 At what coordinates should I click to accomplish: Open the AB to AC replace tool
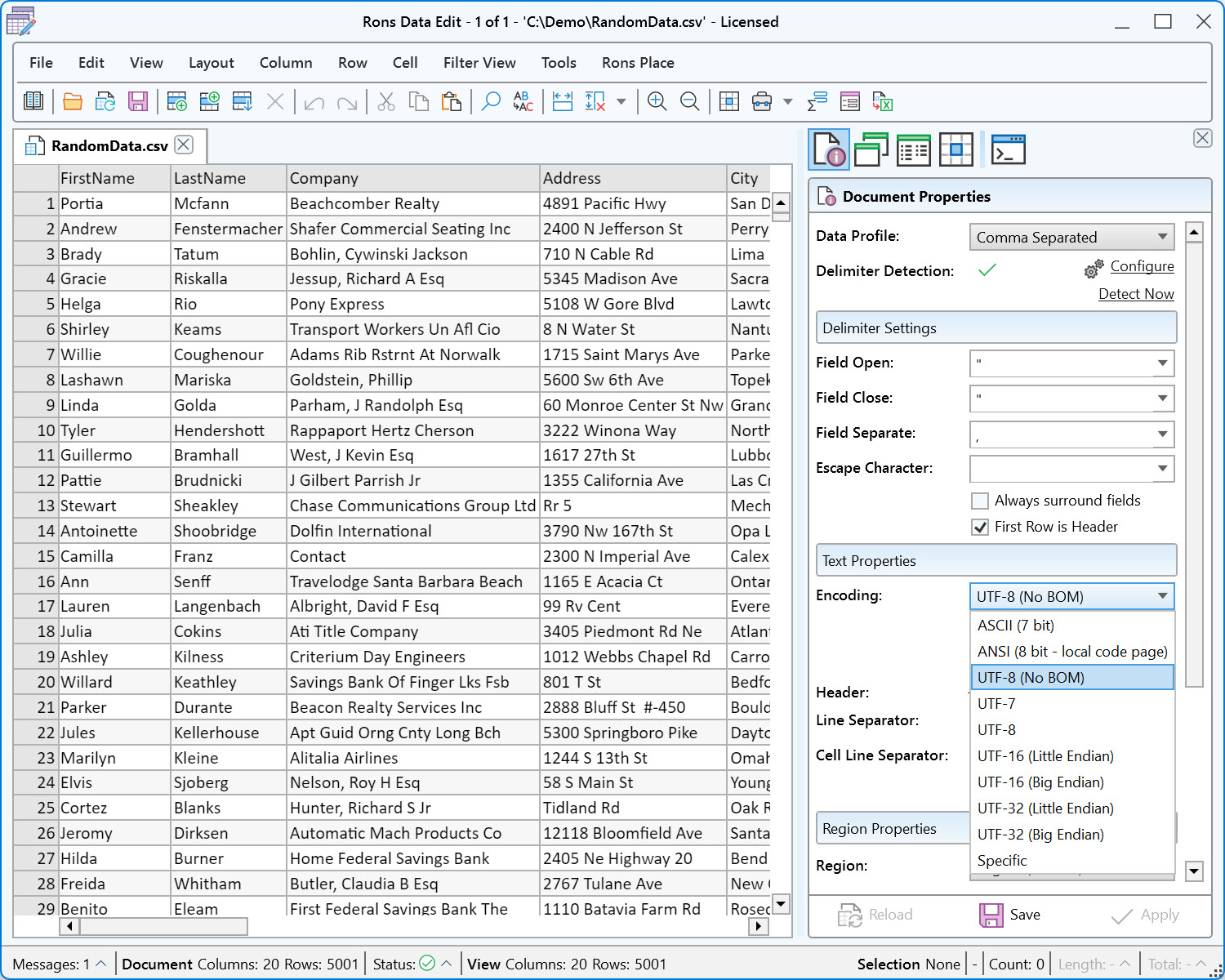pos(523,101)
